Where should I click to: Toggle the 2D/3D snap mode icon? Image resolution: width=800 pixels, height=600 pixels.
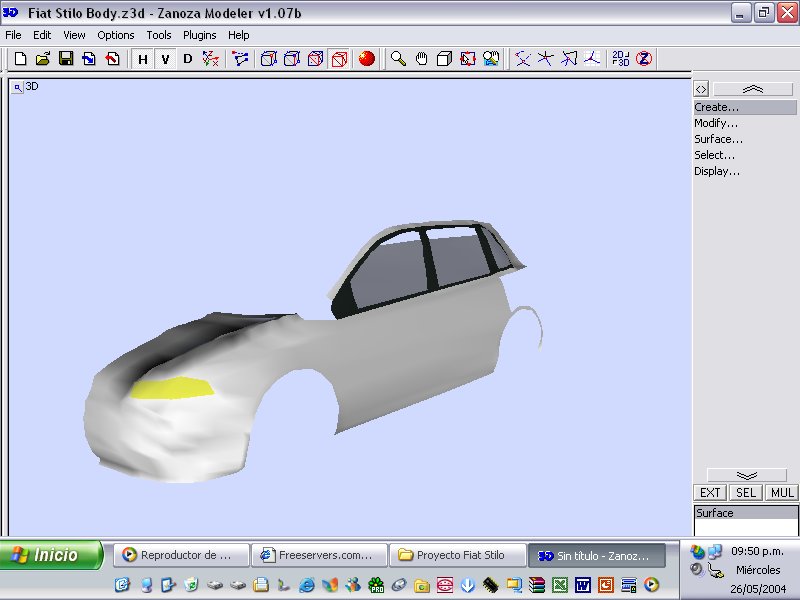click(x=621, y=59)
